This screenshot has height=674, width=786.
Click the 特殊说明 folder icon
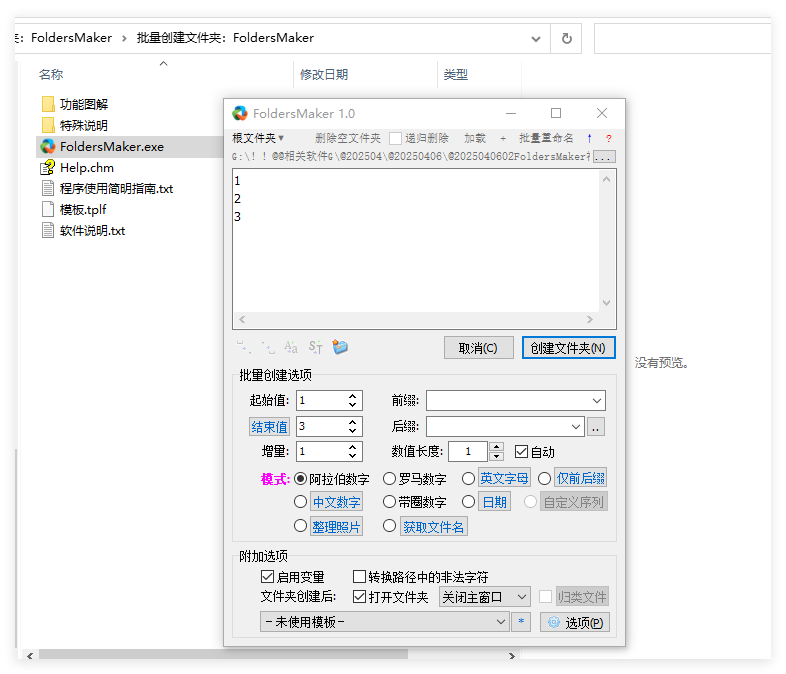click(48, 125)
